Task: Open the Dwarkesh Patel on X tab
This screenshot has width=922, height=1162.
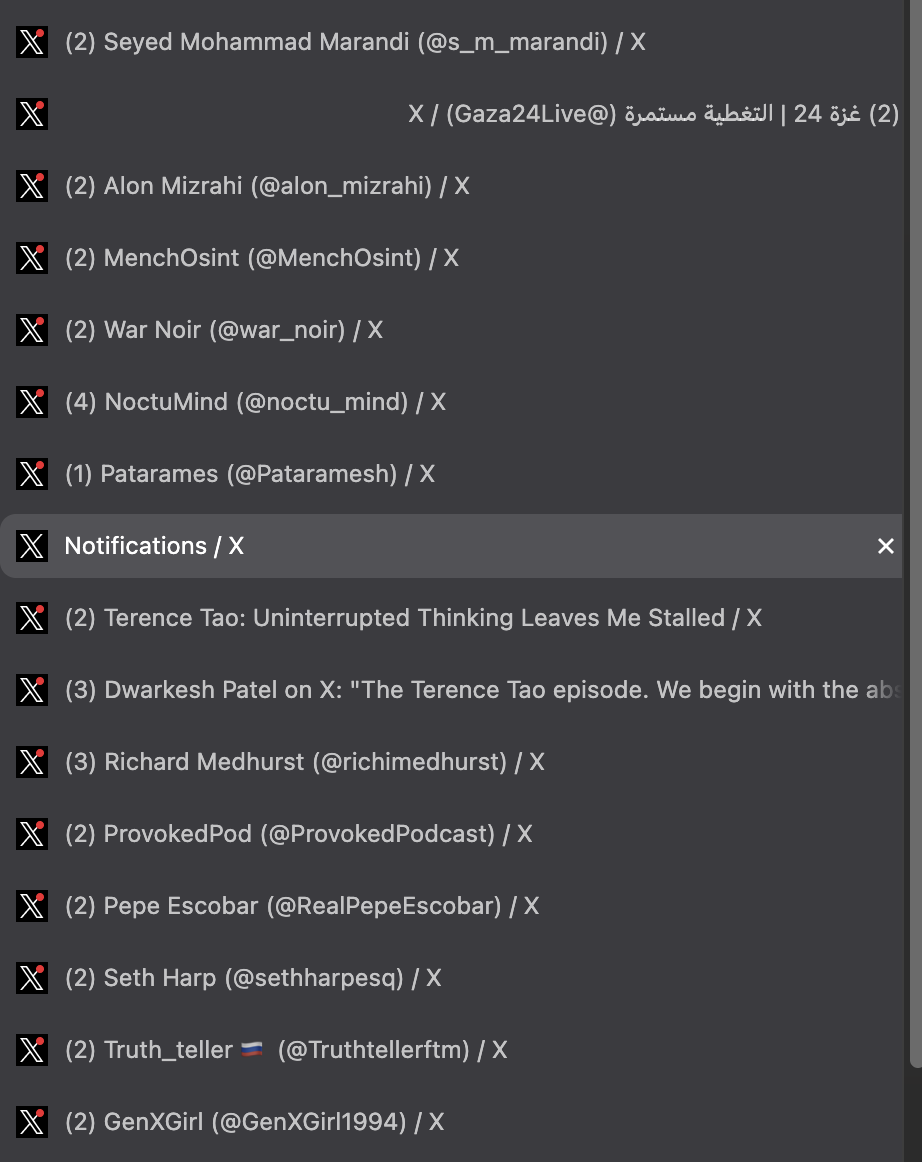Action: point(480,690)
